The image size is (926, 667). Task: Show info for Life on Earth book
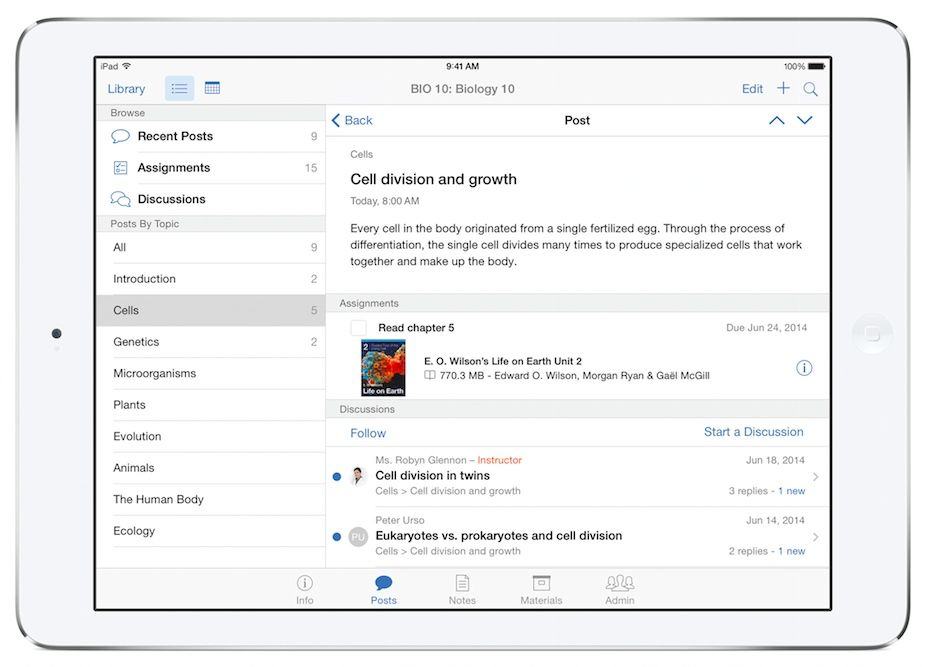coord(804,368)
